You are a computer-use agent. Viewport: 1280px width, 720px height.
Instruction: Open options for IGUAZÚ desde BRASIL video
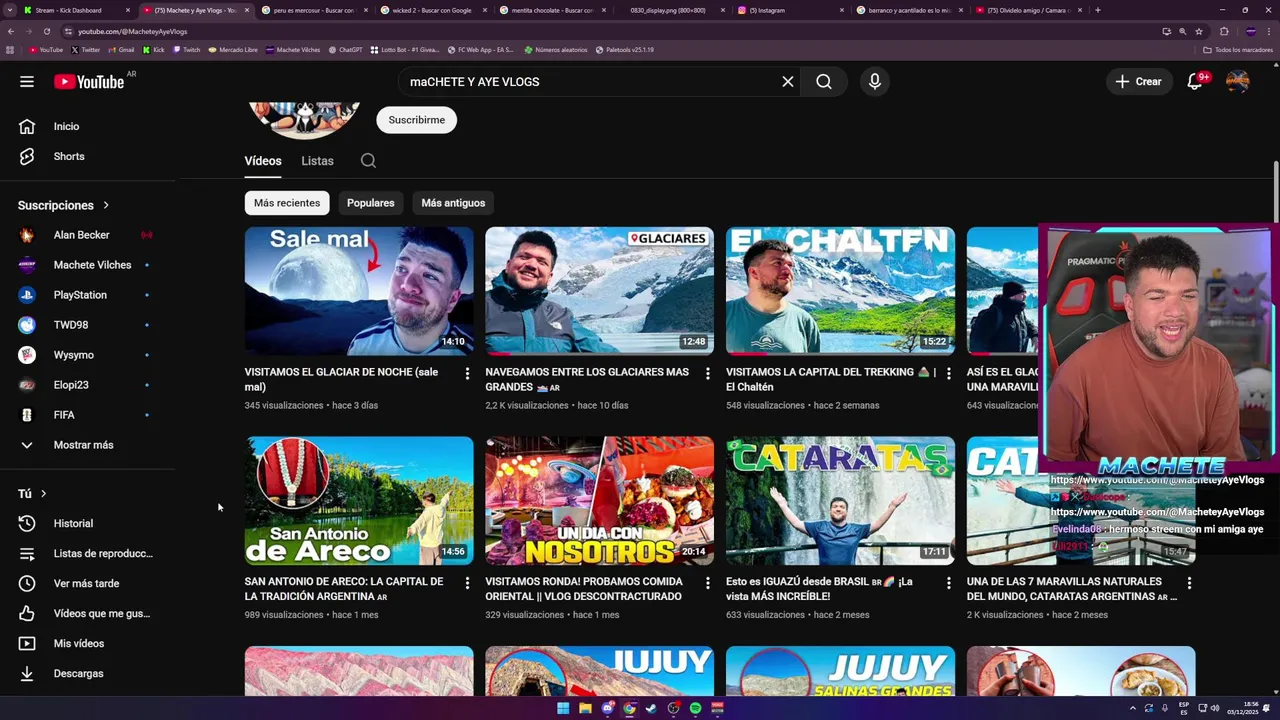(x=949, y=583)
